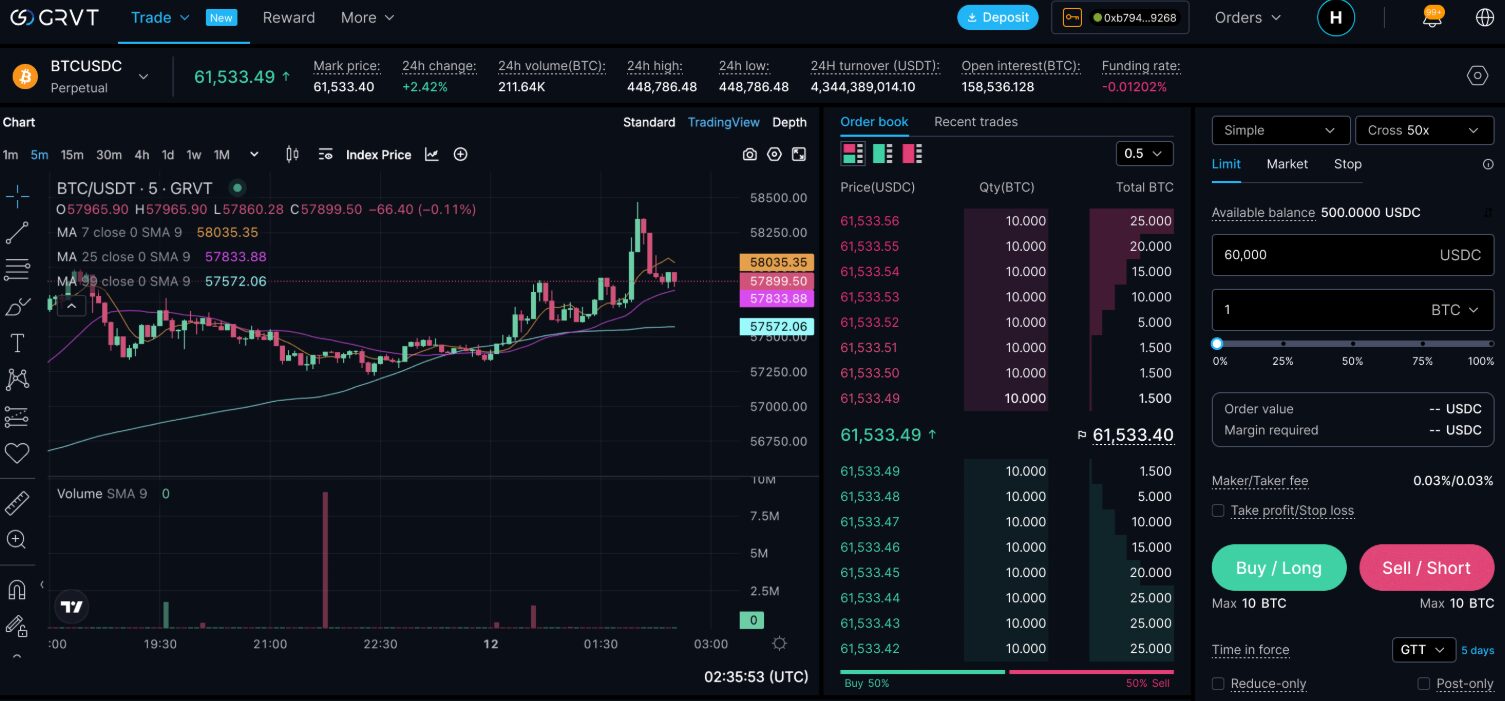Image resolution: width=1505 pixels, height=701 pixels.
Task: Expand chart to fullscreen
Action: click(x=799, y=154)
